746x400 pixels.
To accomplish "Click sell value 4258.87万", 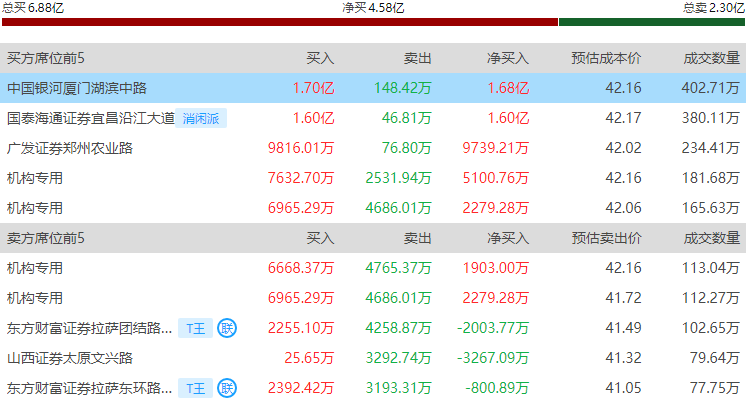I will point(398,328).
